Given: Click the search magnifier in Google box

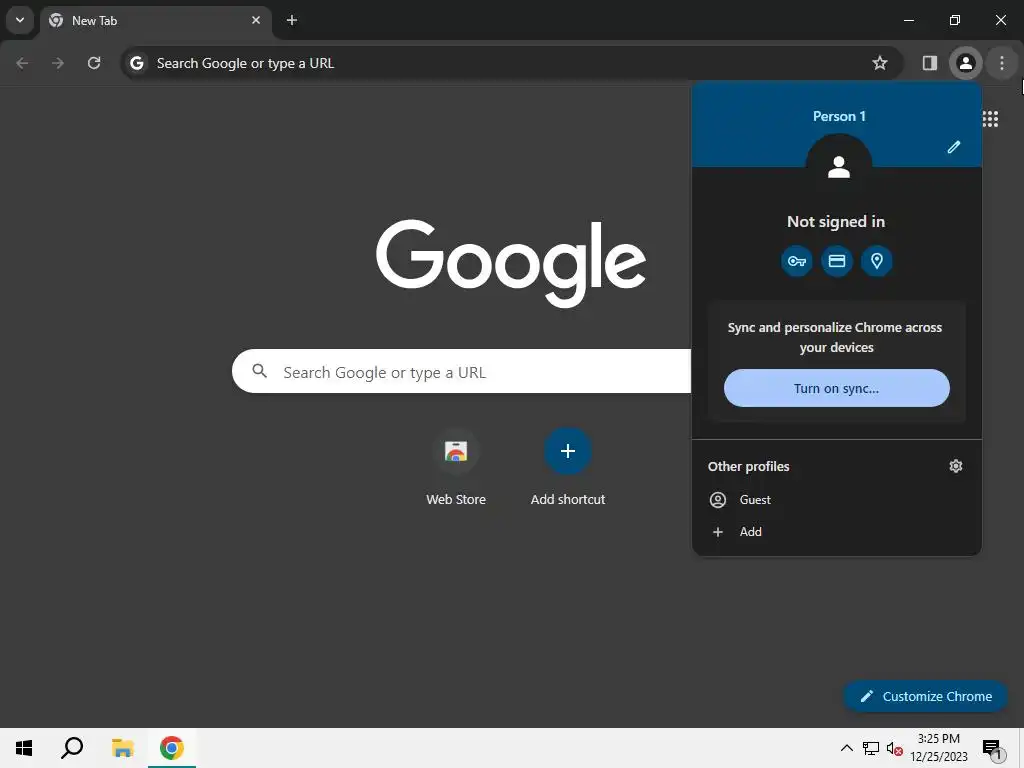Looking at the screenshot, I should click(259, 371).
